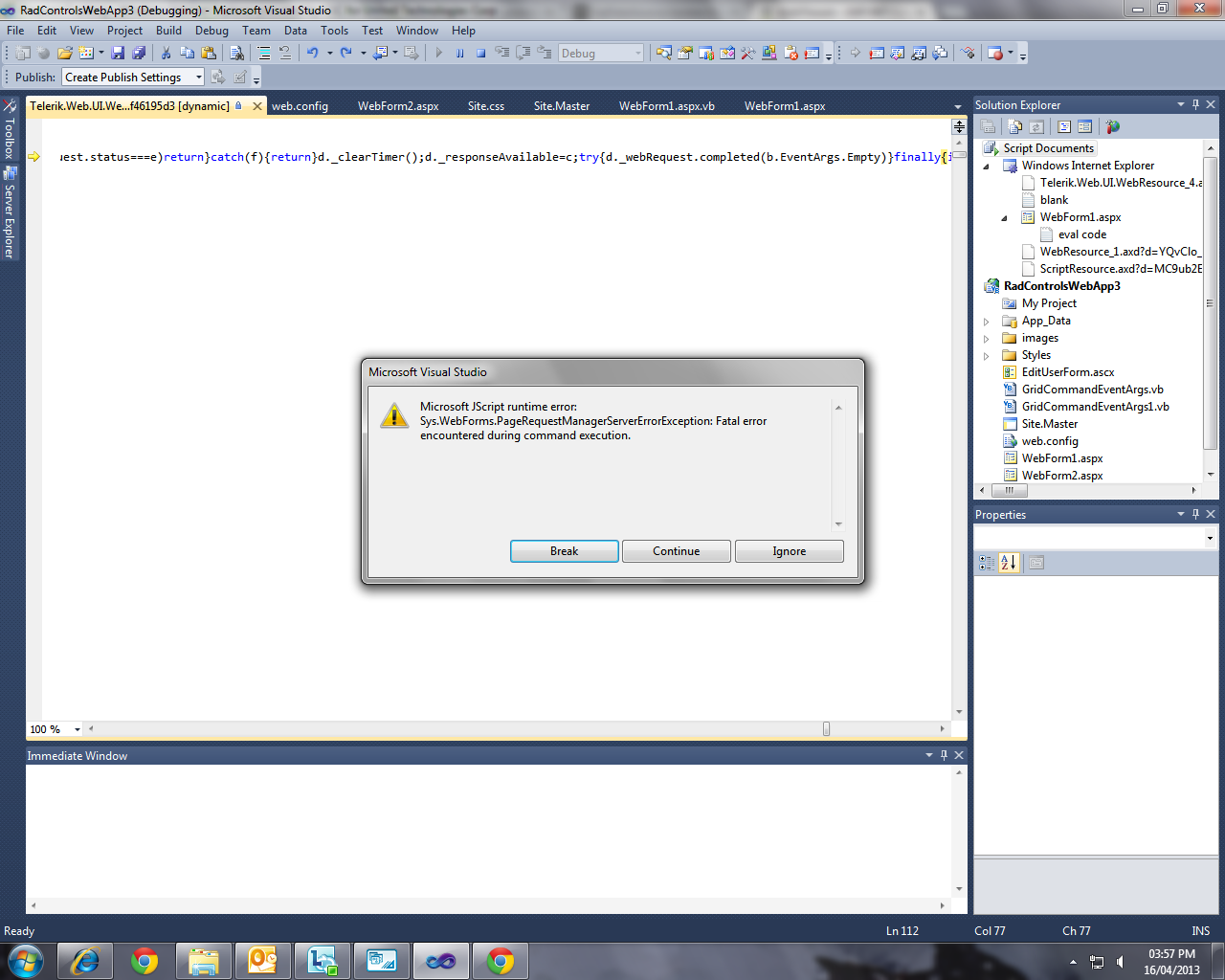Click the Show Next Statement arrow icon
The height and width of the screenshot is (980, 1225).
coord(855,54)
